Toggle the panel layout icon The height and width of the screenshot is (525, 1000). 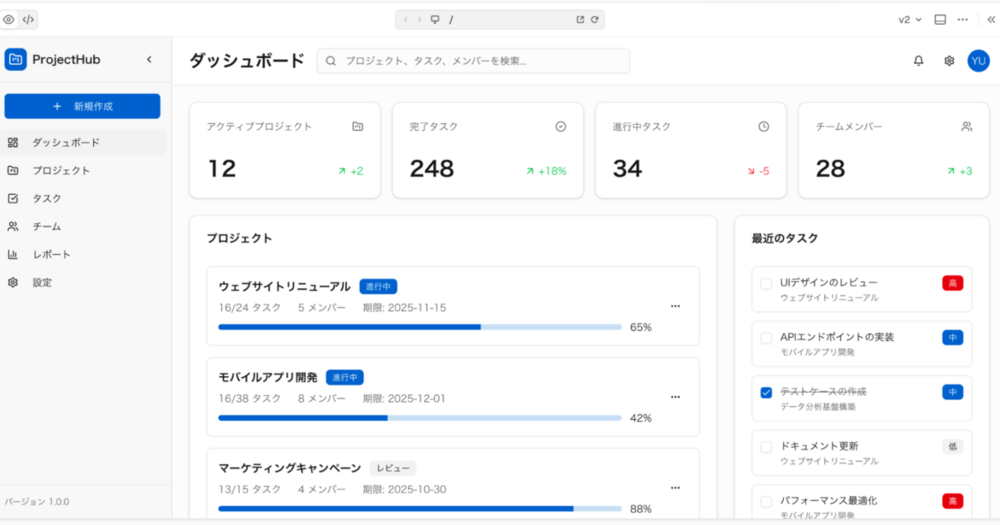pos(940,20)
